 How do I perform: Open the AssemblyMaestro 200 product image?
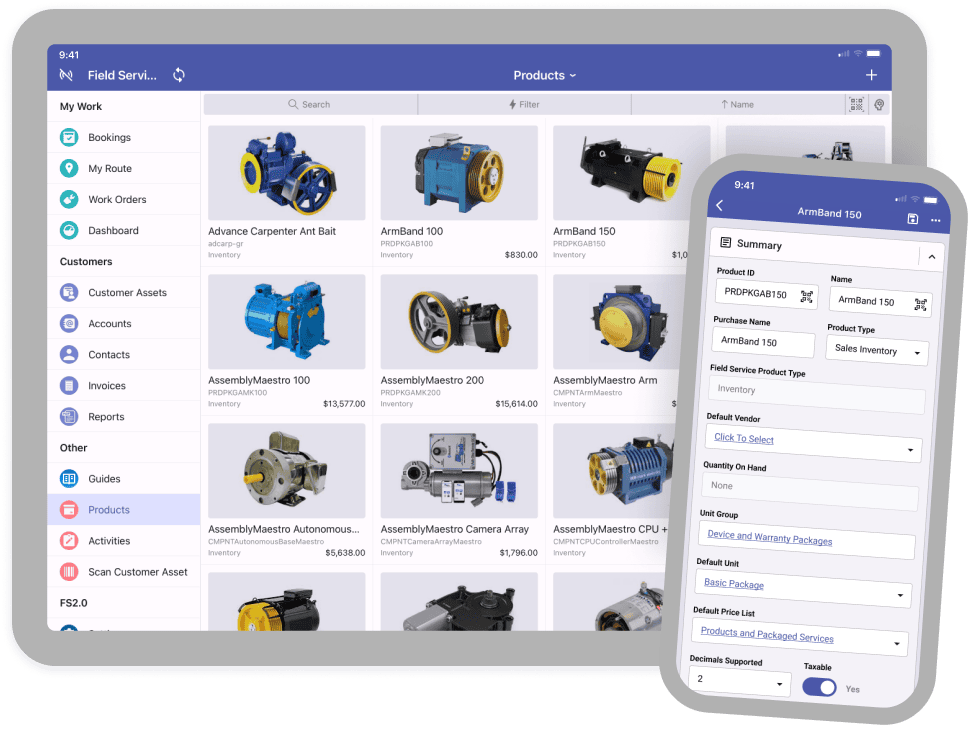point(459,321)
